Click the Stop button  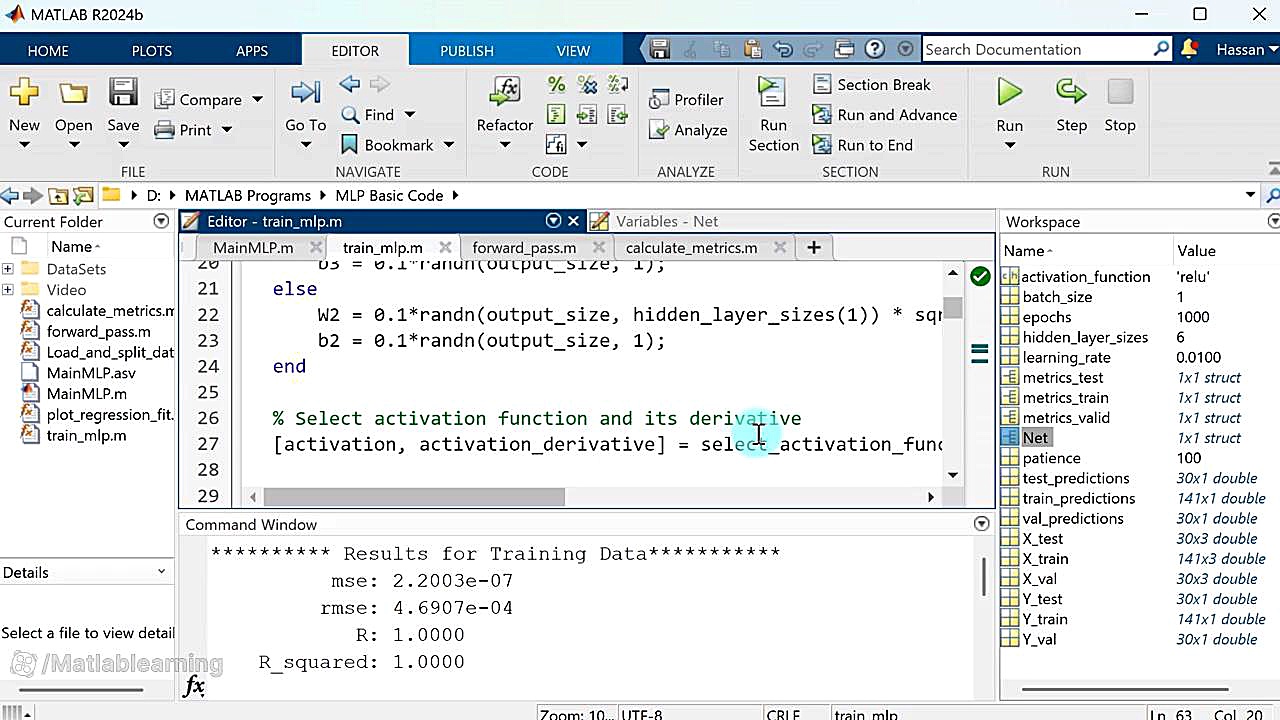pyautogui.click(x=1120, y=105)
